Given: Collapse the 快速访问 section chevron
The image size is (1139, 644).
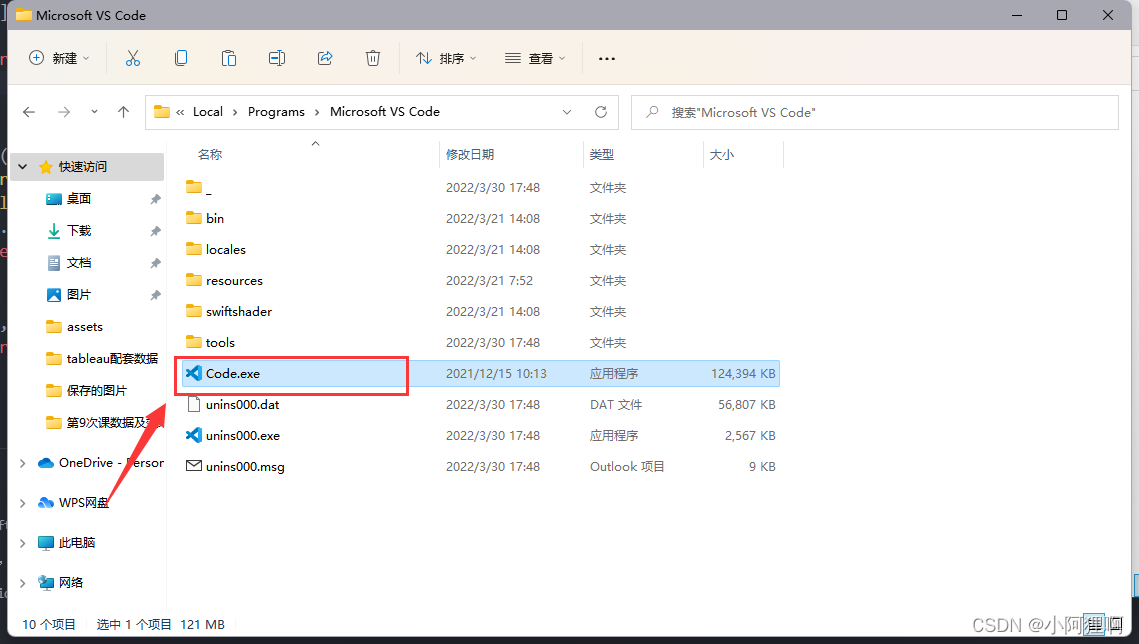Looking at the screenshot, I should 23,167.
